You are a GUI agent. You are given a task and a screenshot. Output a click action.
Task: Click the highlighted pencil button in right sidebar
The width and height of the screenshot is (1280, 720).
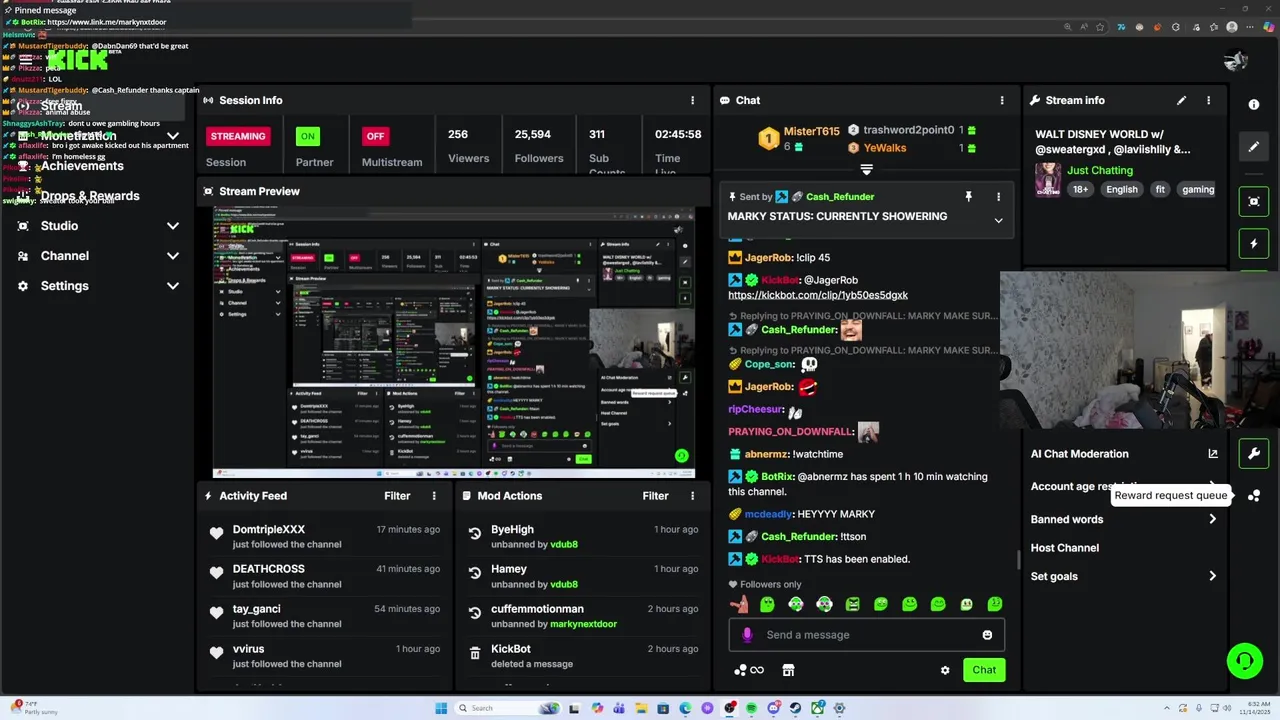point(1254,147)
